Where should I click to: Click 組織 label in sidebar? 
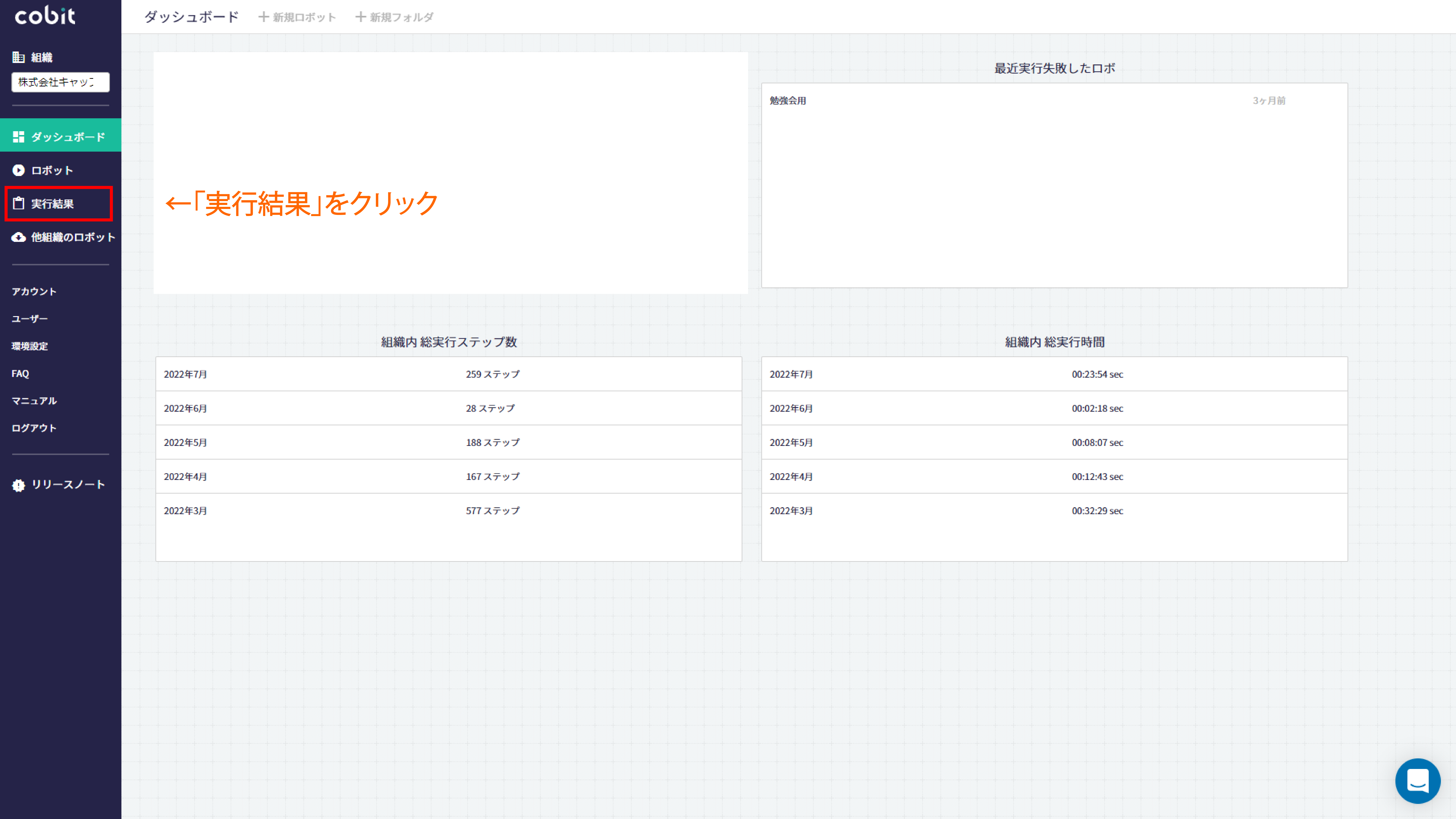pyautogui.click(x=42, y=58)
